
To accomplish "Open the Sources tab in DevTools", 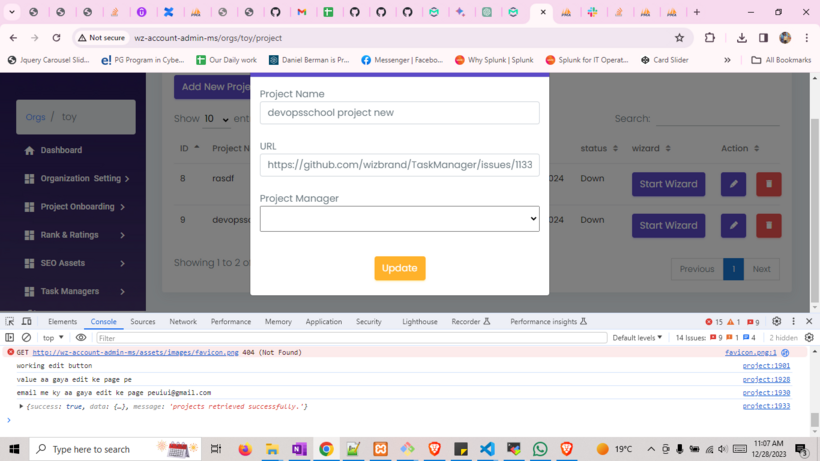I will coord(142,322).
